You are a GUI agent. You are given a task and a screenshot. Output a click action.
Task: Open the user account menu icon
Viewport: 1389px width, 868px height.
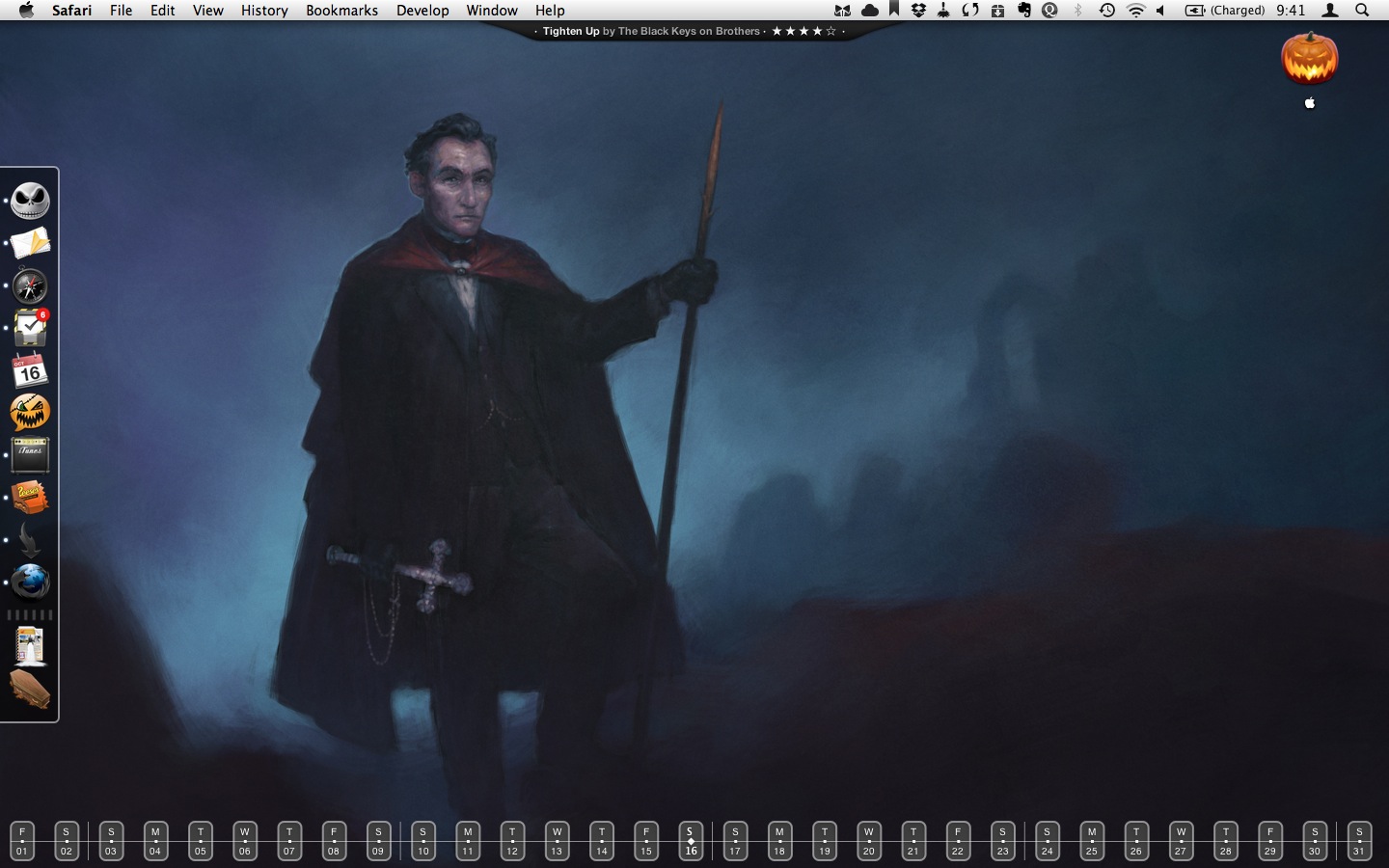[1330, 11]
